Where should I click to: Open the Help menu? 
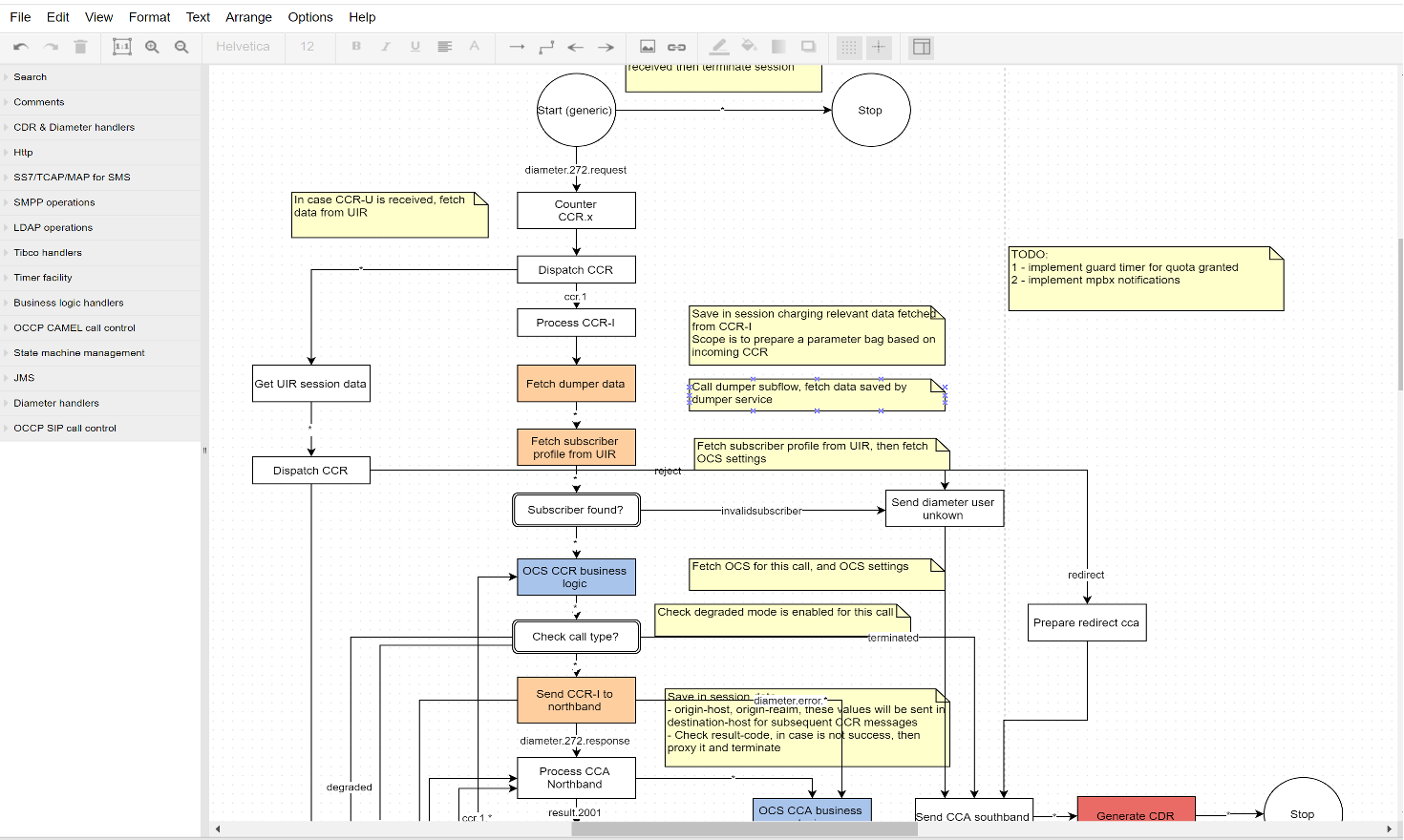362,17
